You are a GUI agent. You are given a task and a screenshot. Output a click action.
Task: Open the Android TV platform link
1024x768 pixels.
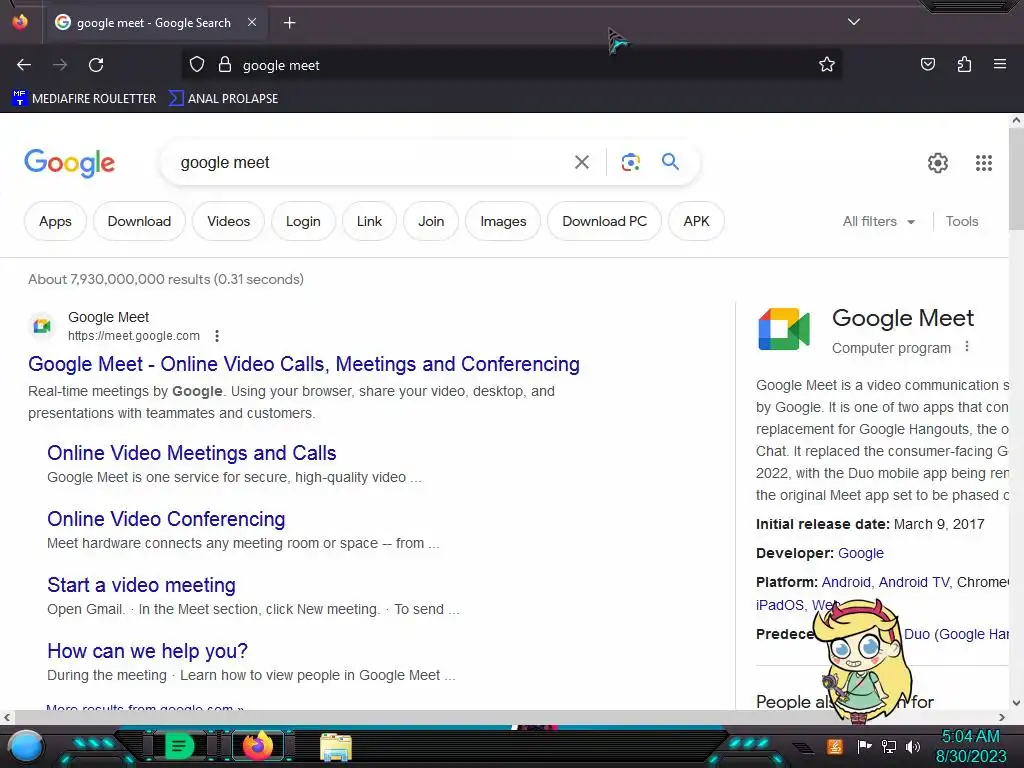click(x=914, y=582)
